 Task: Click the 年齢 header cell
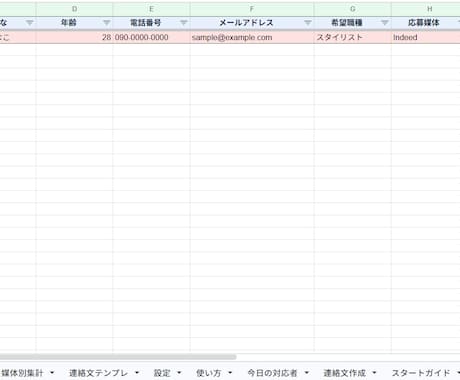point(74,23)
